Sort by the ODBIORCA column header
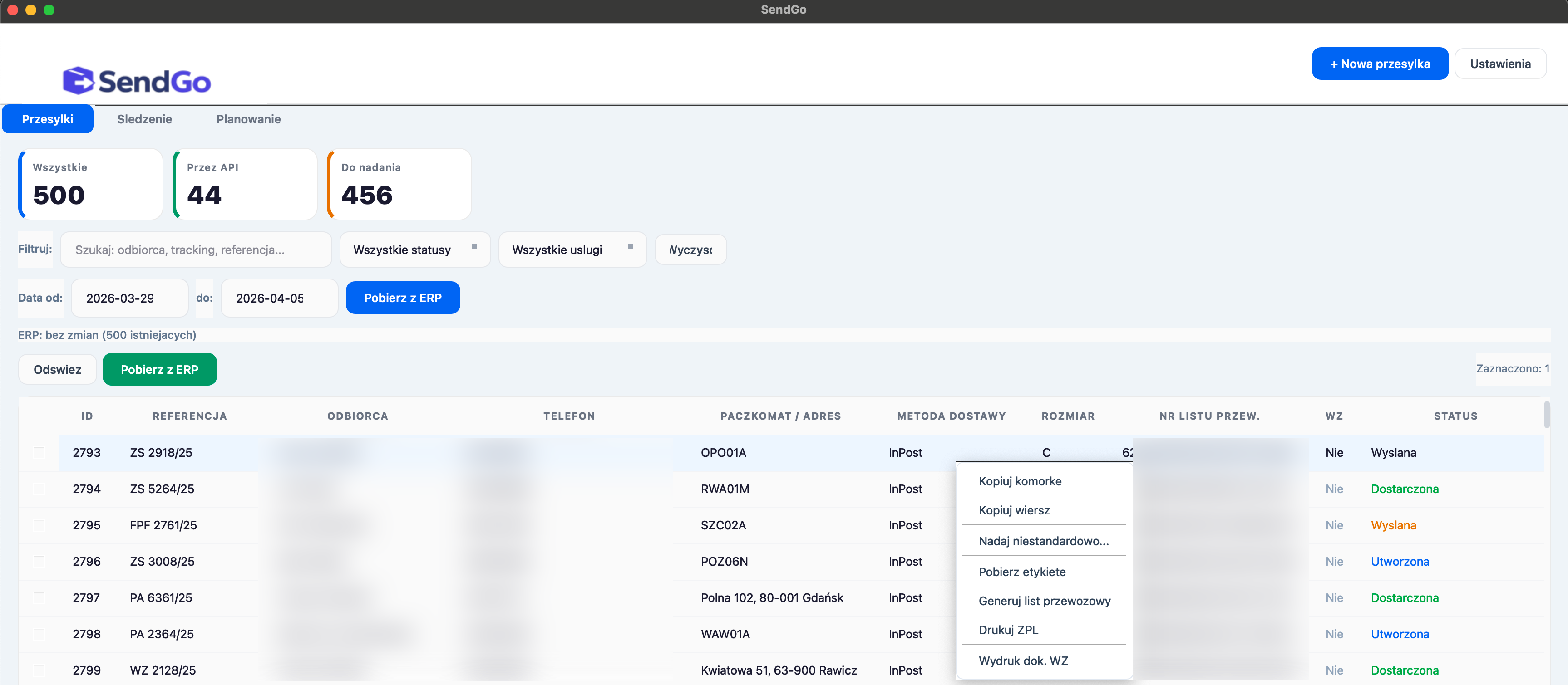1568x685 pixels. (357, 416)
